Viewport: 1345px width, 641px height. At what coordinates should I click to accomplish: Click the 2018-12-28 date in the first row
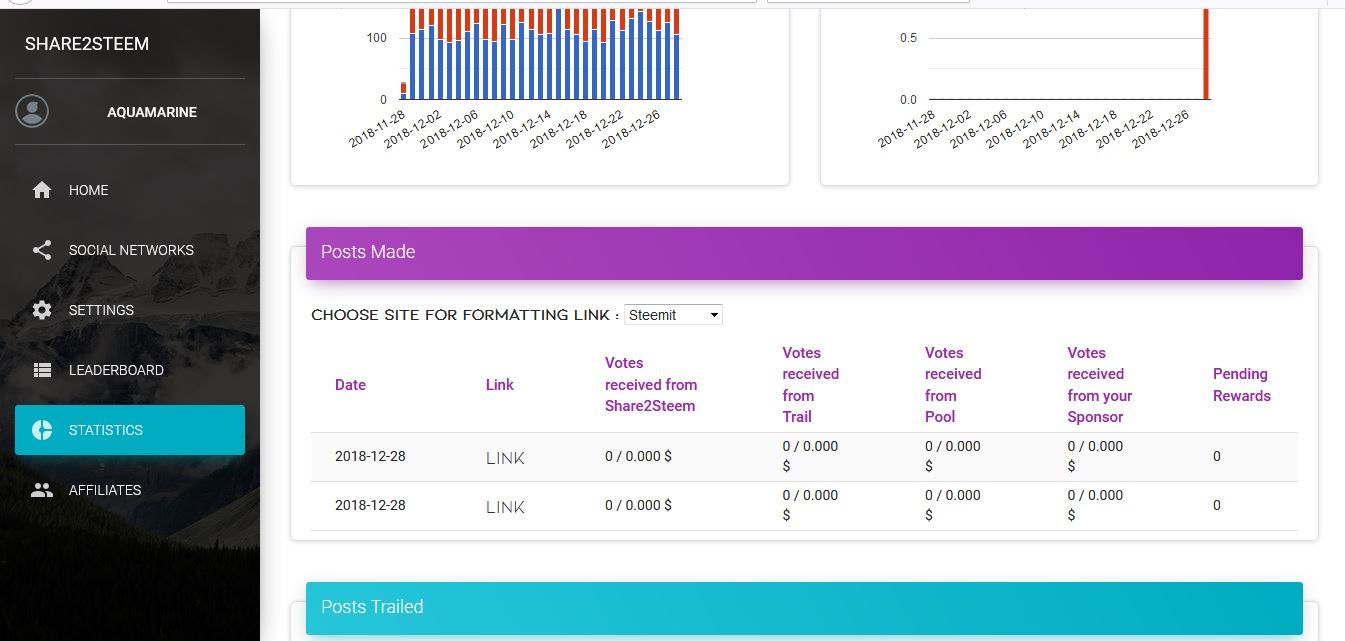click(x=370, y=457)
